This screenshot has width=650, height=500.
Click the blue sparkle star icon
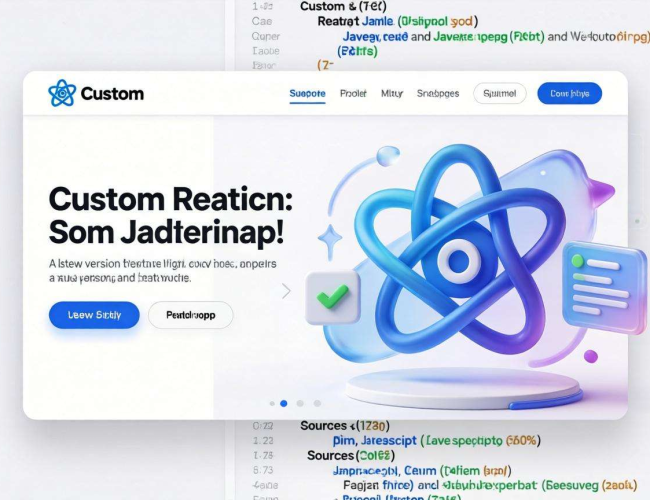click(330, 241)
